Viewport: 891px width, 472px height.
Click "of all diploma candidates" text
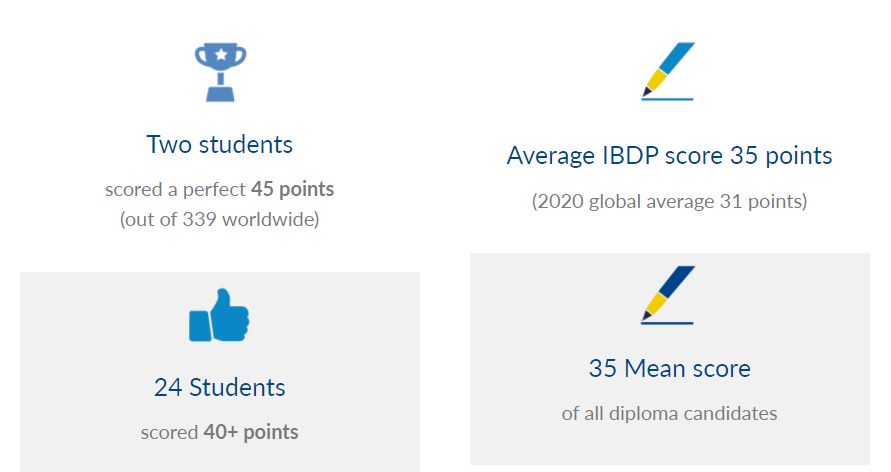click(670, 413)
